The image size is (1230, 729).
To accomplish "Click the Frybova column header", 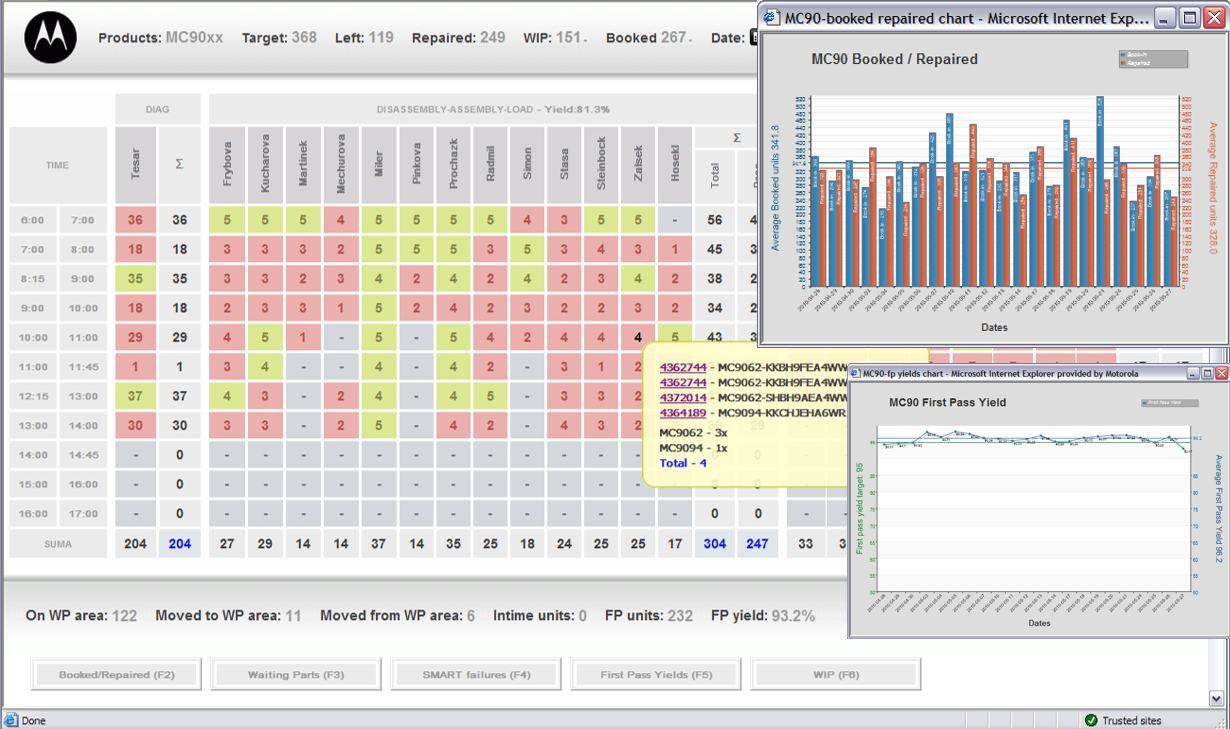I will pos(227,165).
